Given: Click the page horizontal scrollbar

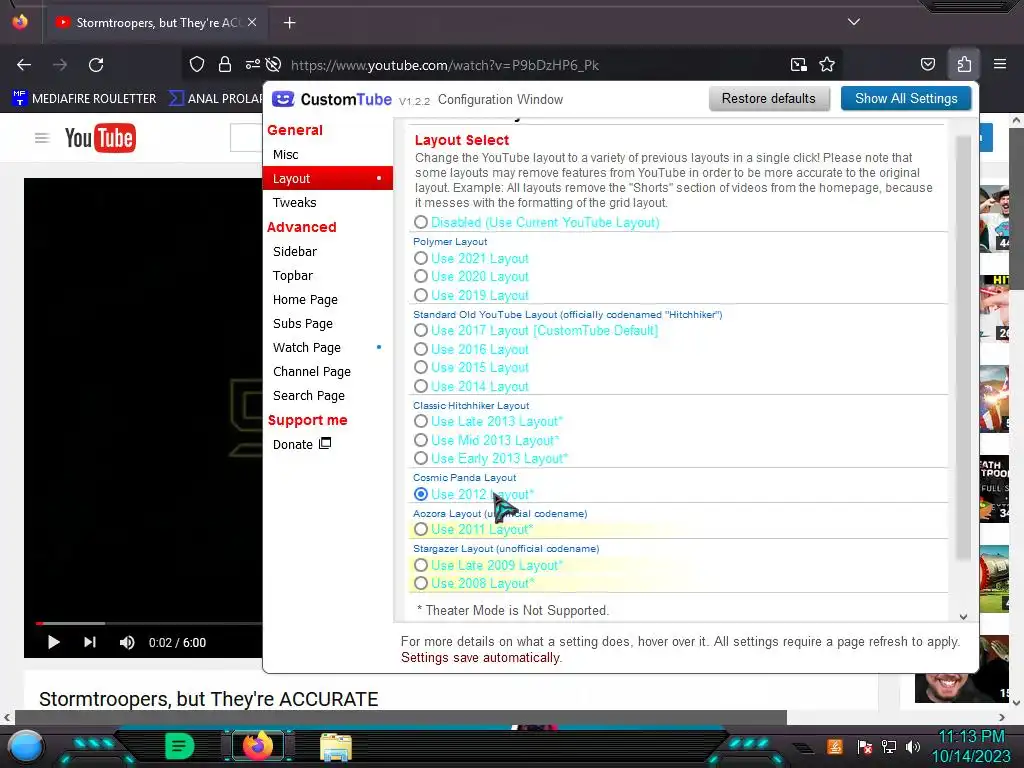Looking at the screenshot, I should (401, 718).
